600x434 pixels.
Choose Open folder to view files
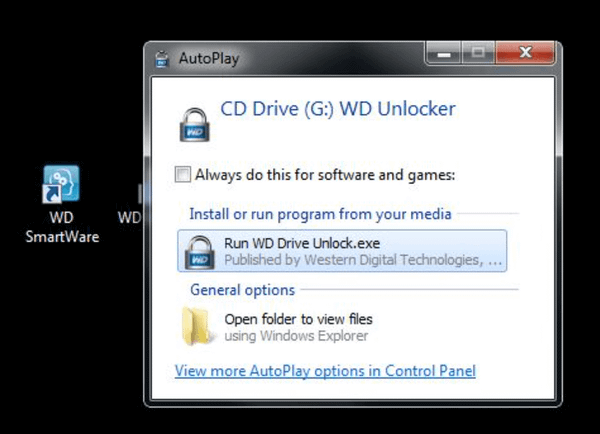point(298,319)
